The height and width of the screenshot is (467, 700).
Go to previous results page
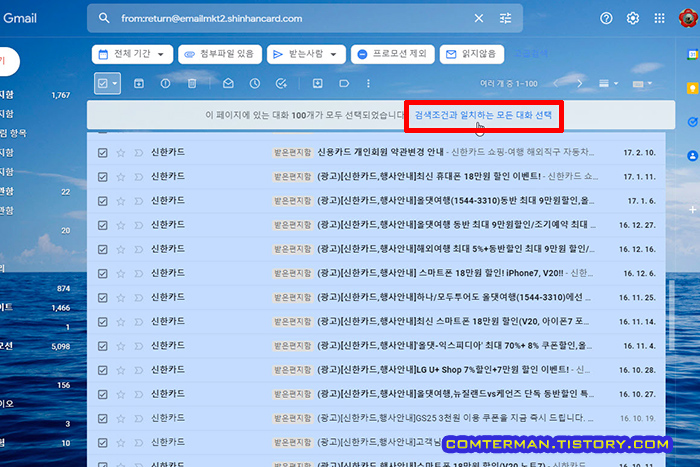pyautogui.click(x=556, y=83)
